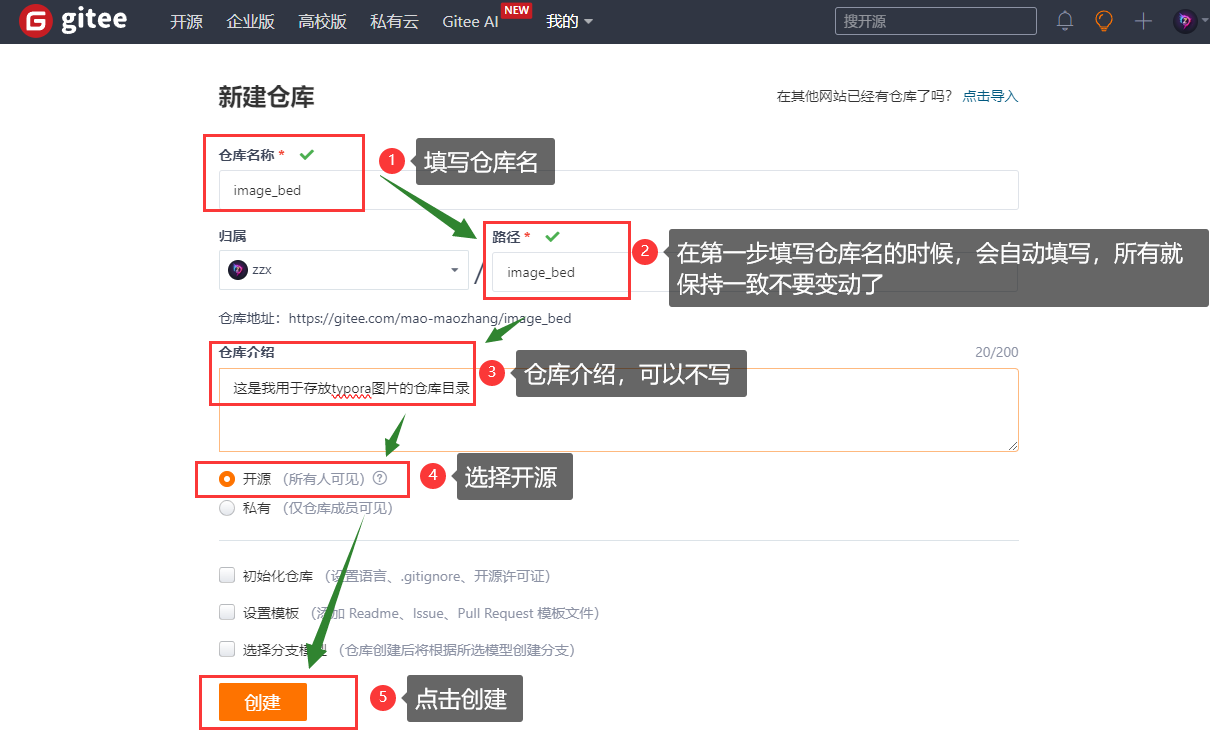Viewport: 1210px width, 740px height.
Task: Enable the 选择分支模型 checkbox
Action: [227, 649]
